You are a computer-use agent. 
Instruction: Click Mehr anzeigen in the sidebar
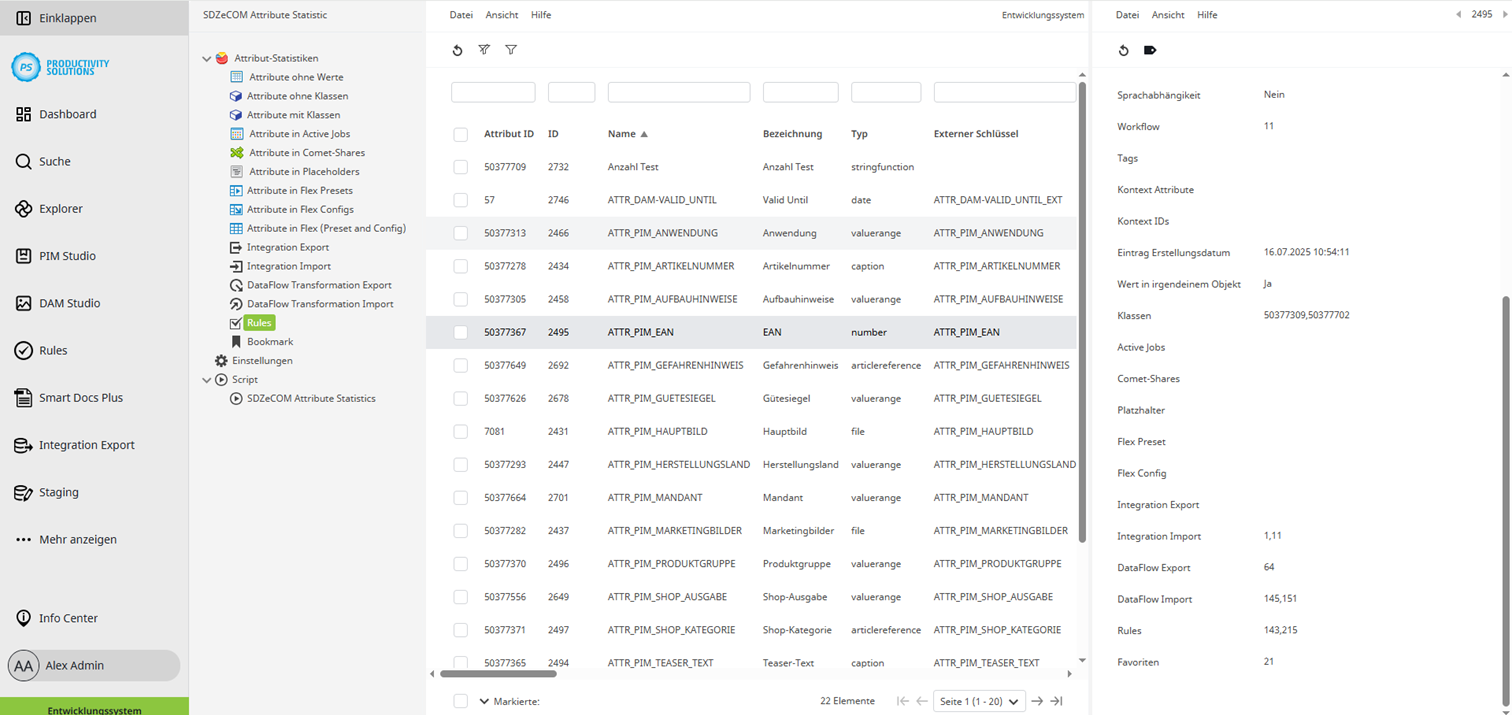click(75, 539)
